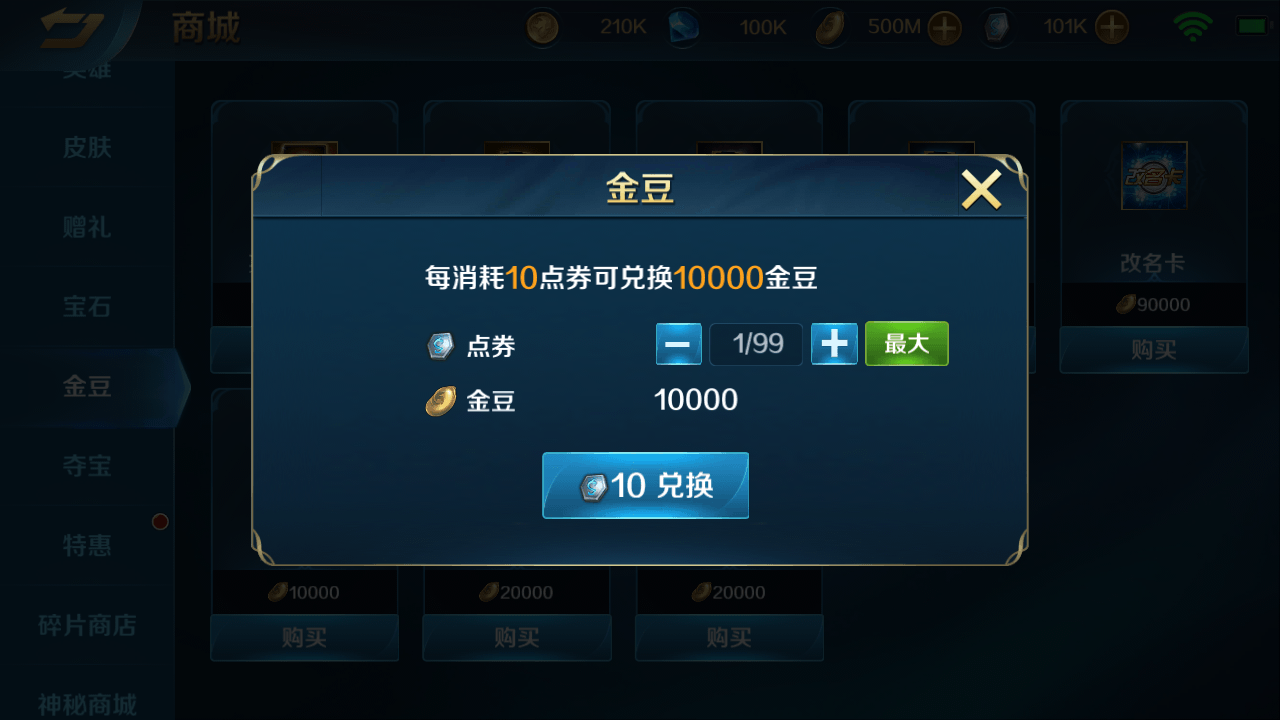Open the 夺宝 sidebar tab
Viewport: 1280px width, 720px height.
87,466
